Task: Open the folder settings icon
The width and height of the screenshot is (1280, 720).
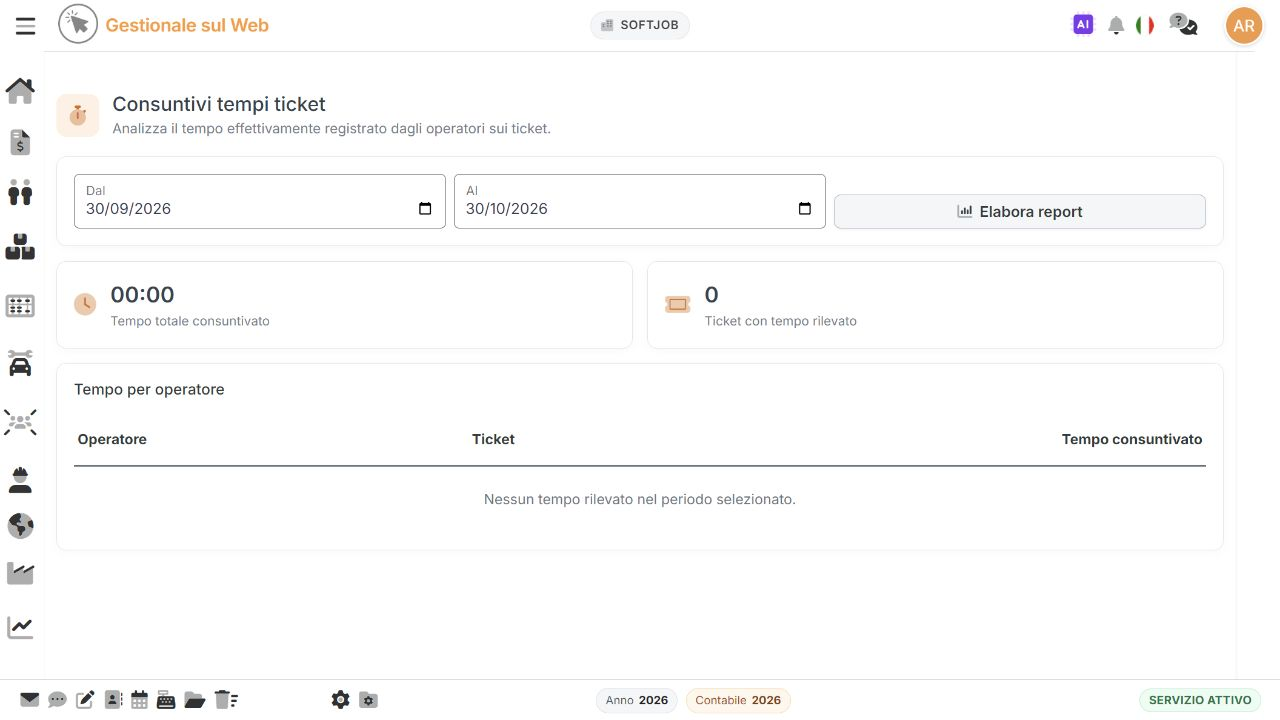Action: [368, 700]
